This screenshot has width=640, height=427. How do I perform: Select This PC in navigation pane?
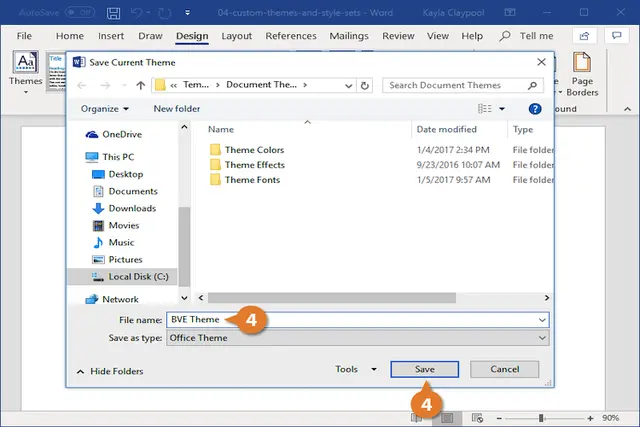point(110,157)
